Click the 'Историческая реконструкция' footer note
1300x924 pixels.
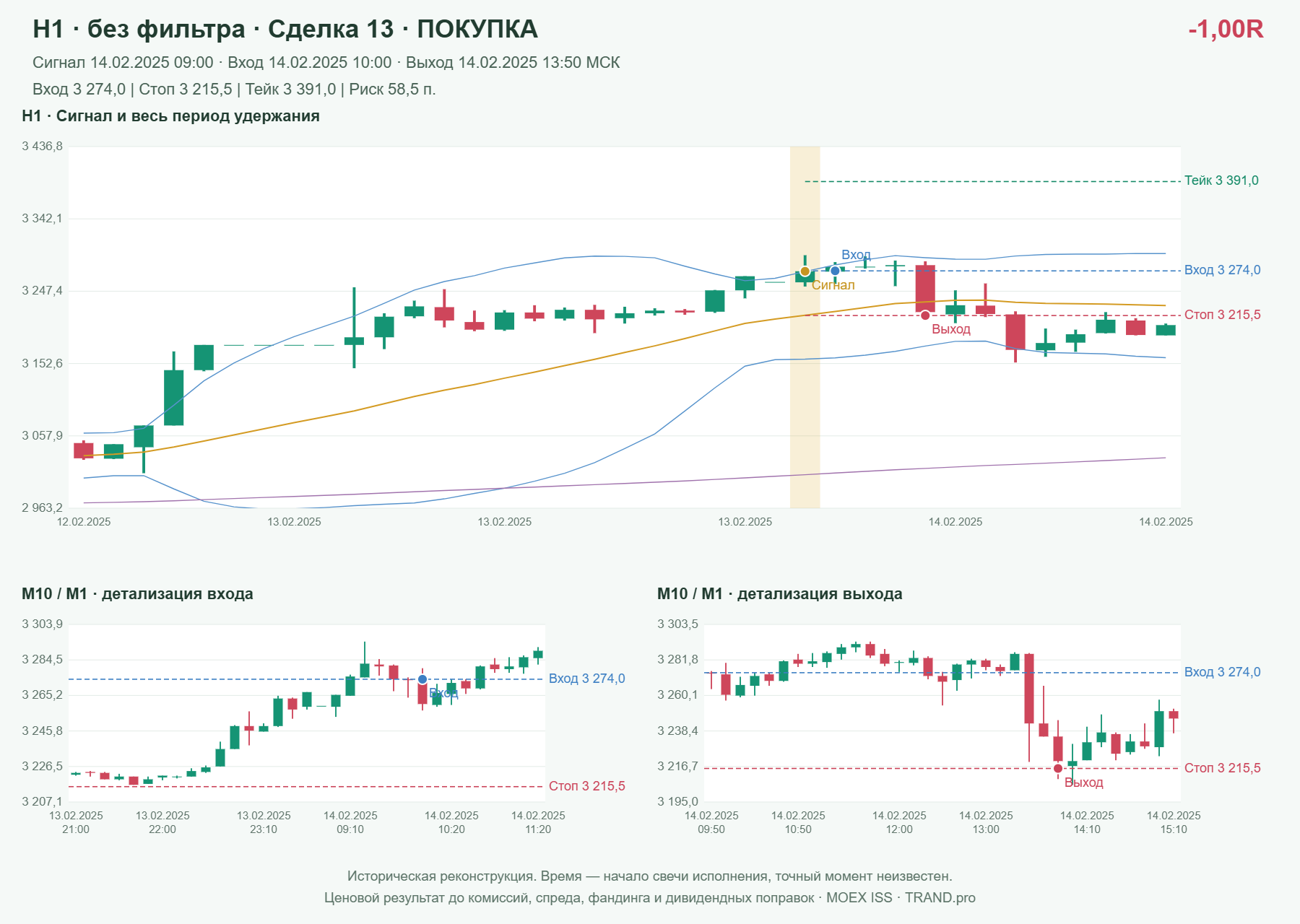[650, 876]
